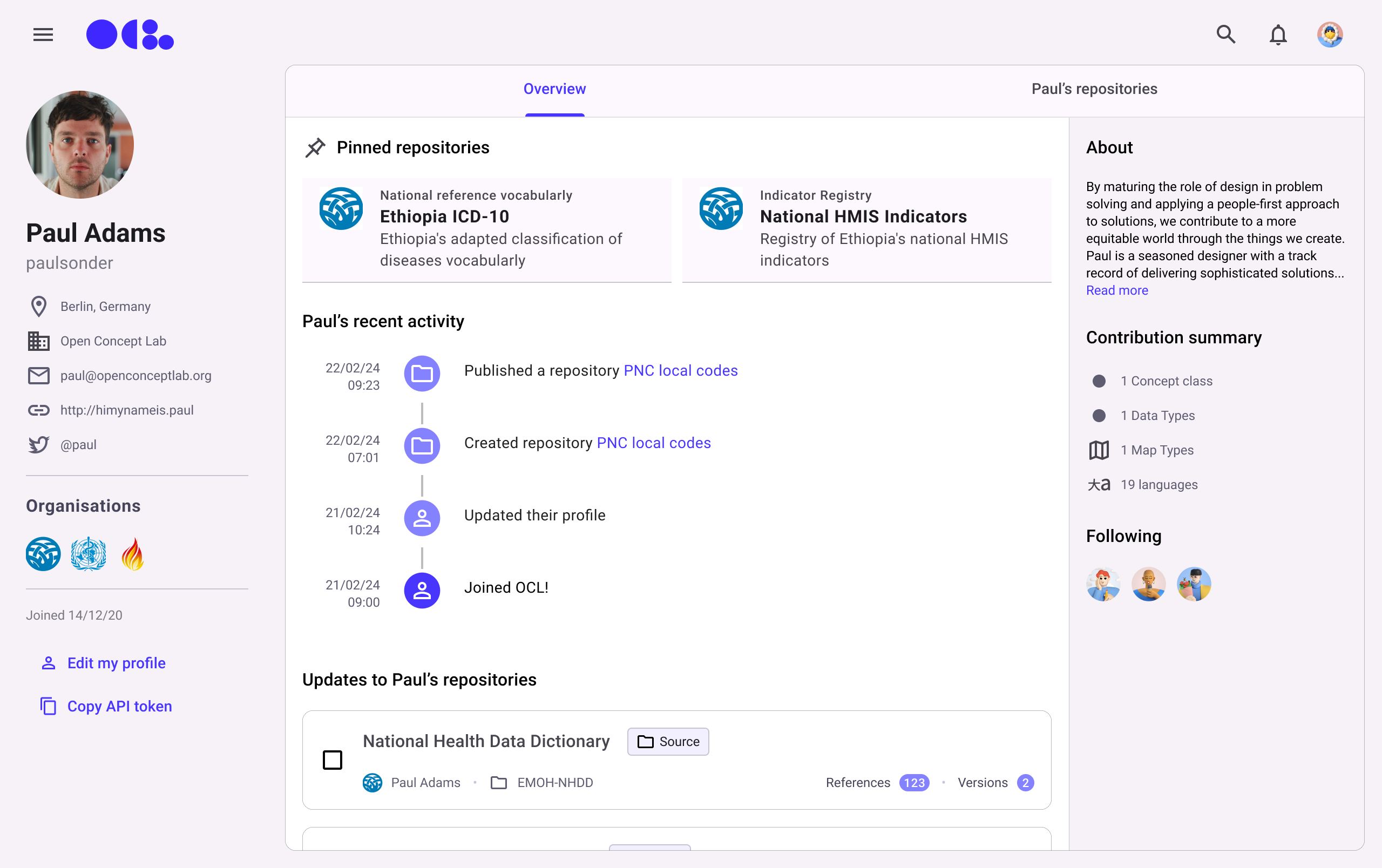The image size is (1382, 868).
Task: Open the Ethiopia ICD-10 pinned repository card
Action: tap(487, 229)
